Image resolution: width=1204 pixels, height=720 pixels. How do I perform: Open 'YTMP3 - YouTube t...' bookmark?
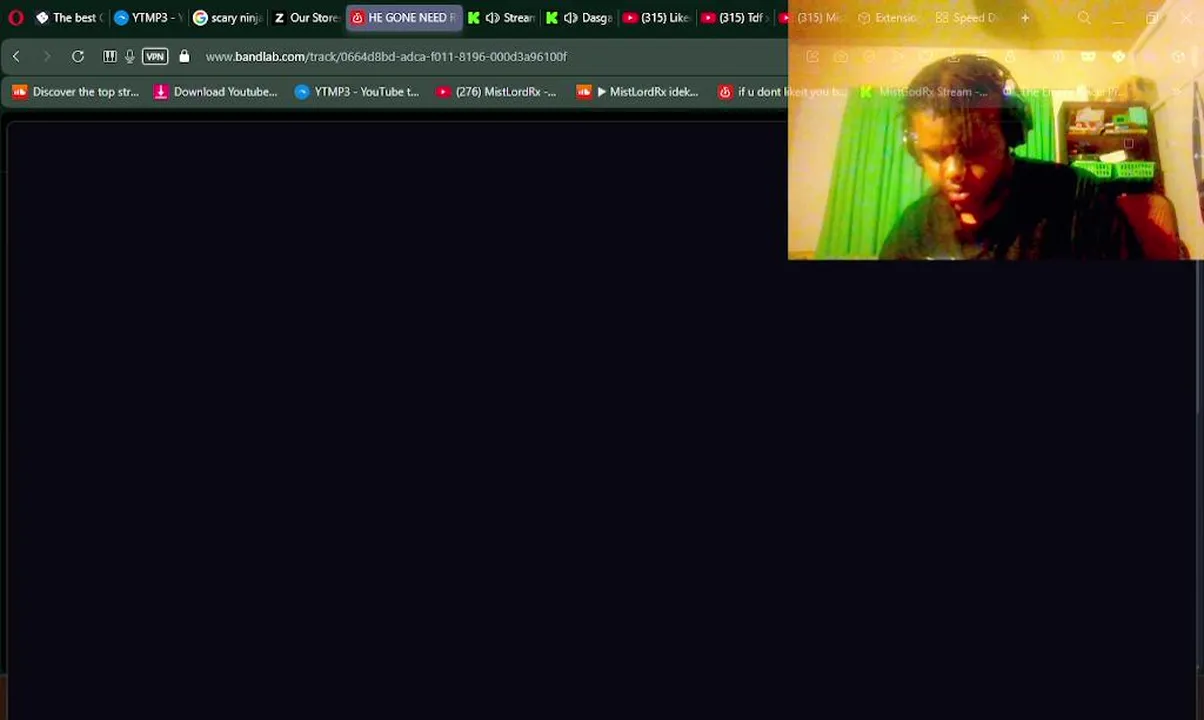pyautogui.click(x=357, y=92)
